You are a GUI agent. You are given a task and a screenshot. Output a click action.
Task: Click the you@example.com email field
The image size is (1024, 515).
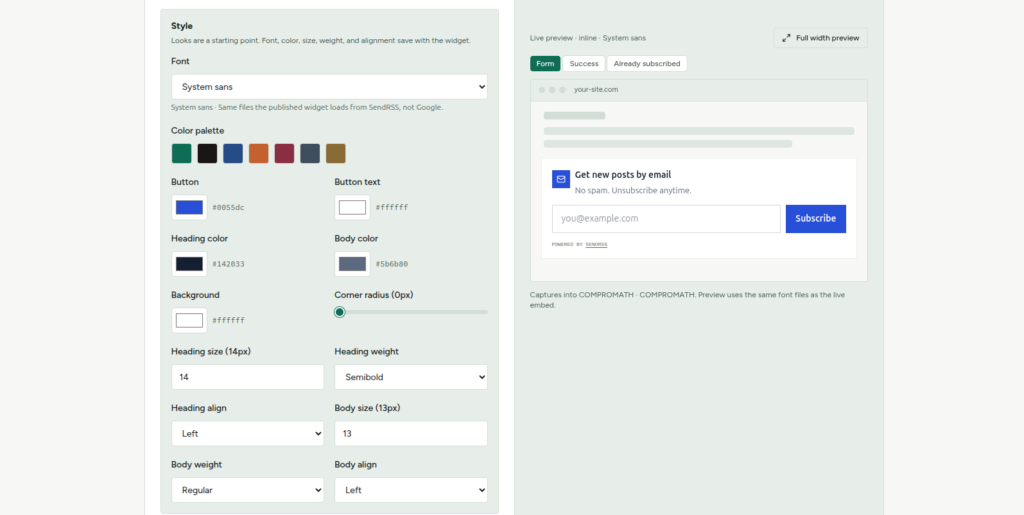pos(666,219)
